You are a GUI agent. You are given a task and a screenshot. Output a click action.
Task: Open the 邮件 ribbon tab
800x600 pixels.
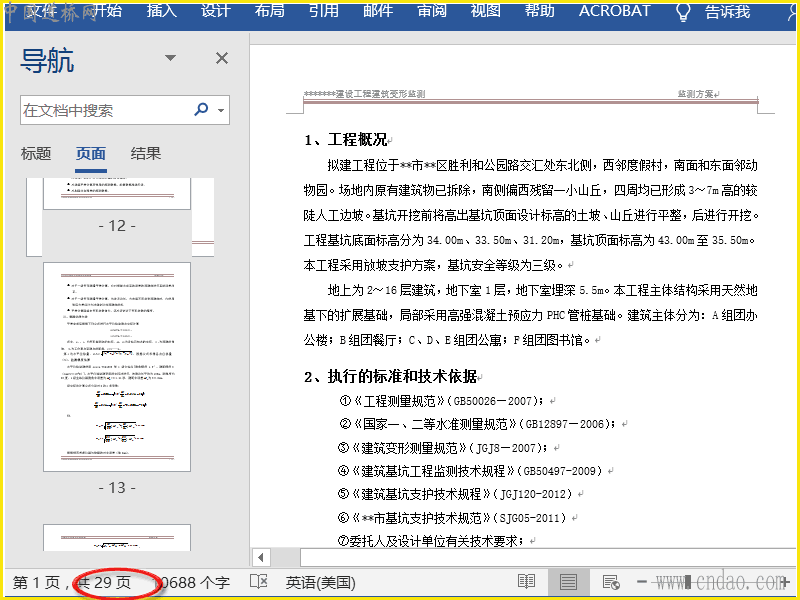click(378, 11)
